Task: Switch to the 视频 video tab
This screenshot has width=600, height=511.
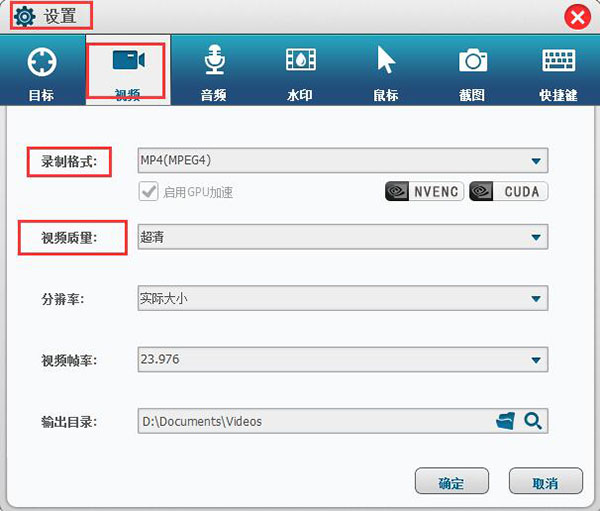Action: [127, 71]
